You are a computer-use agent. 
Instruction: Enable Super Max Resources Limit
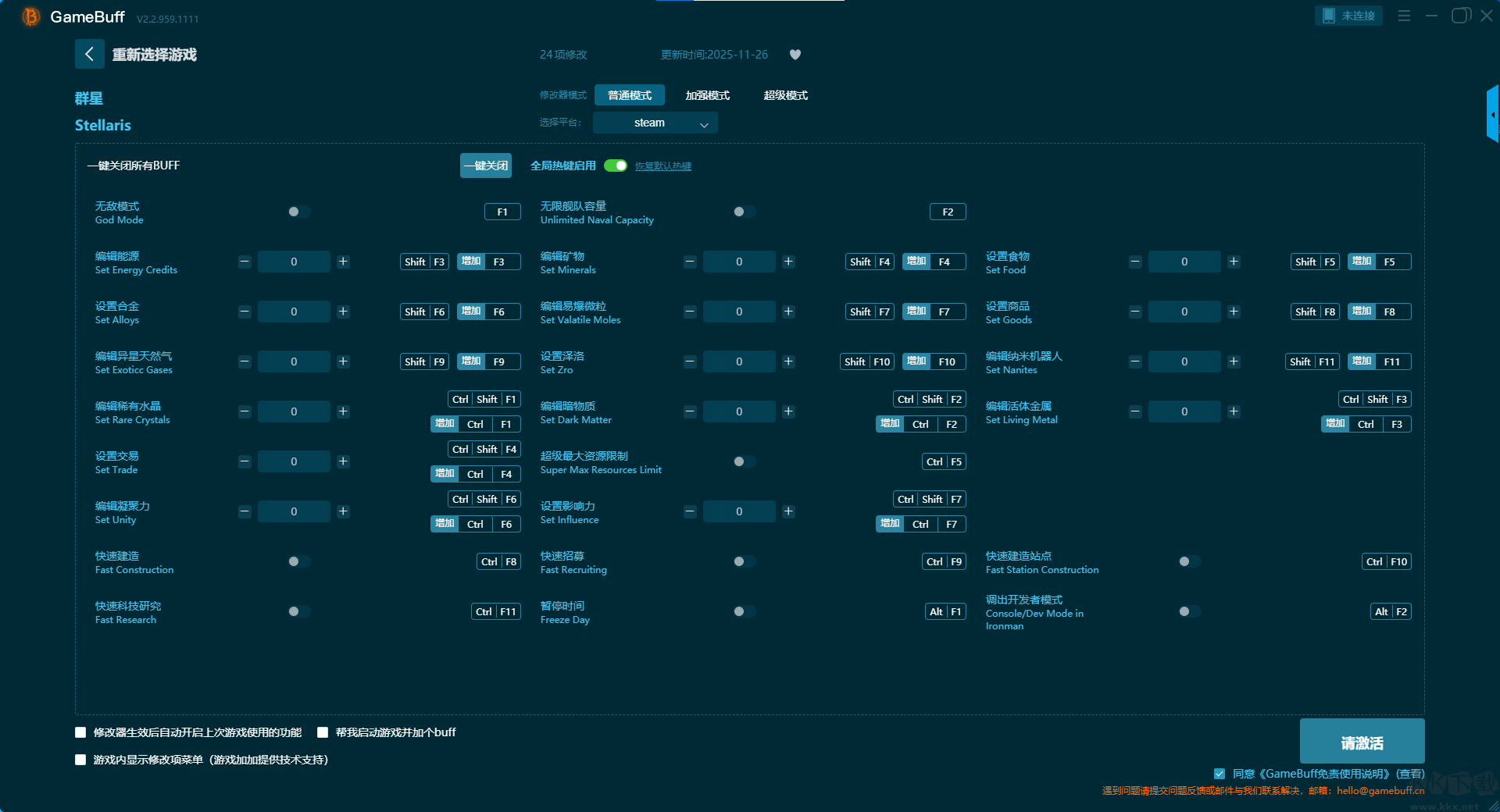(x=744, y=461)
